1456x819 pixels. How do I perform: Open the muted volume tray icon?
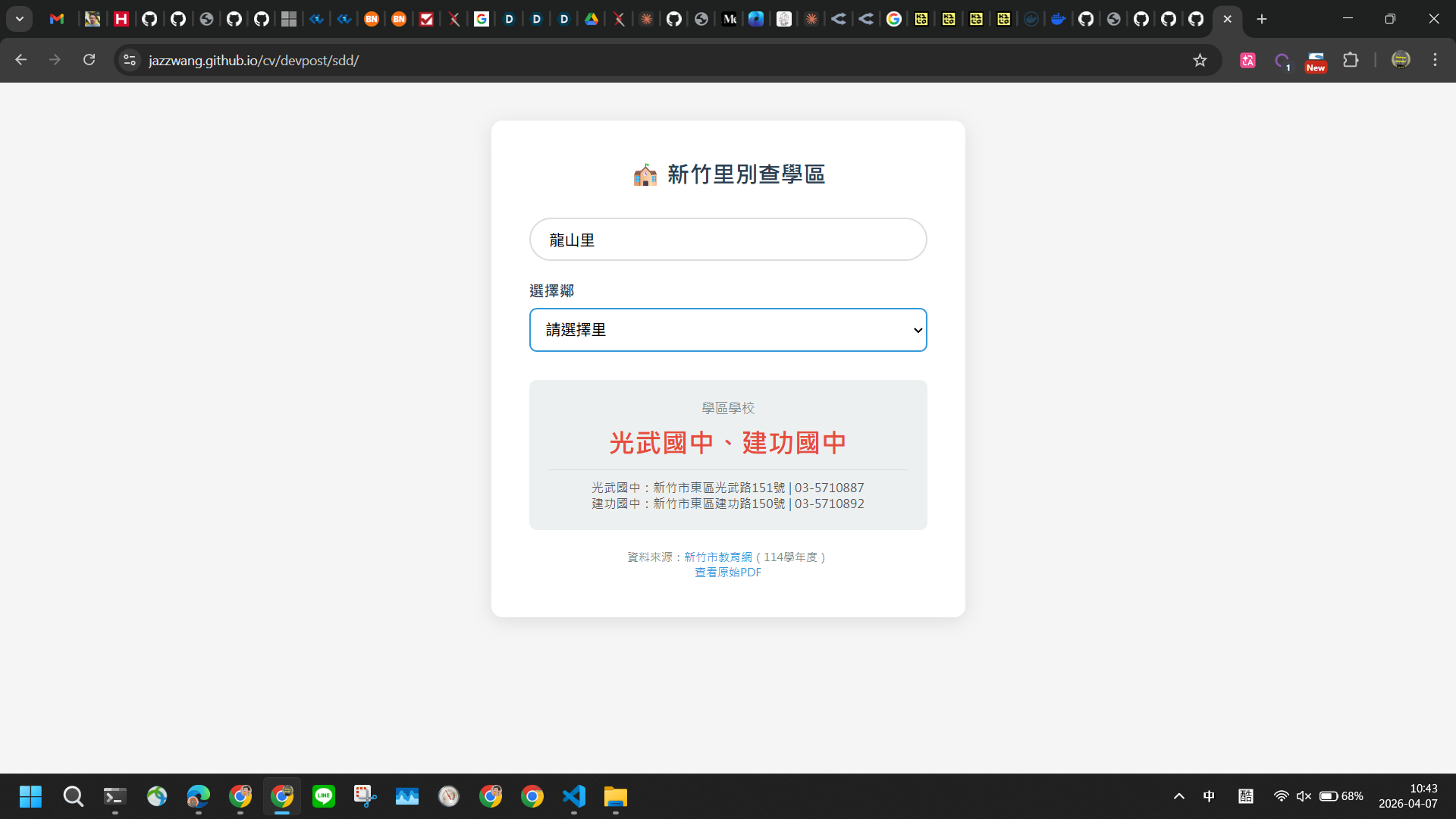[x=1304, y=796]
